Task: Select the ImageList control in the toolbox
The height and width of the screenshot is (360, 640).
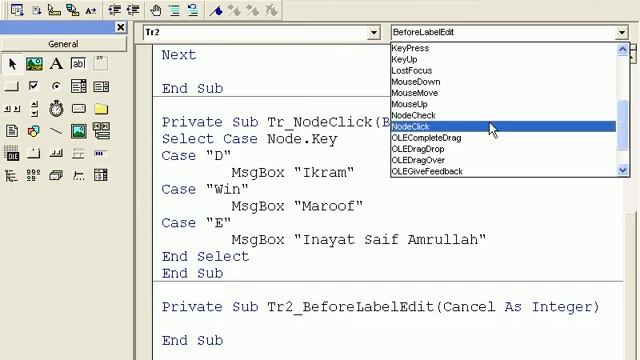Action: tap(56, 176)
